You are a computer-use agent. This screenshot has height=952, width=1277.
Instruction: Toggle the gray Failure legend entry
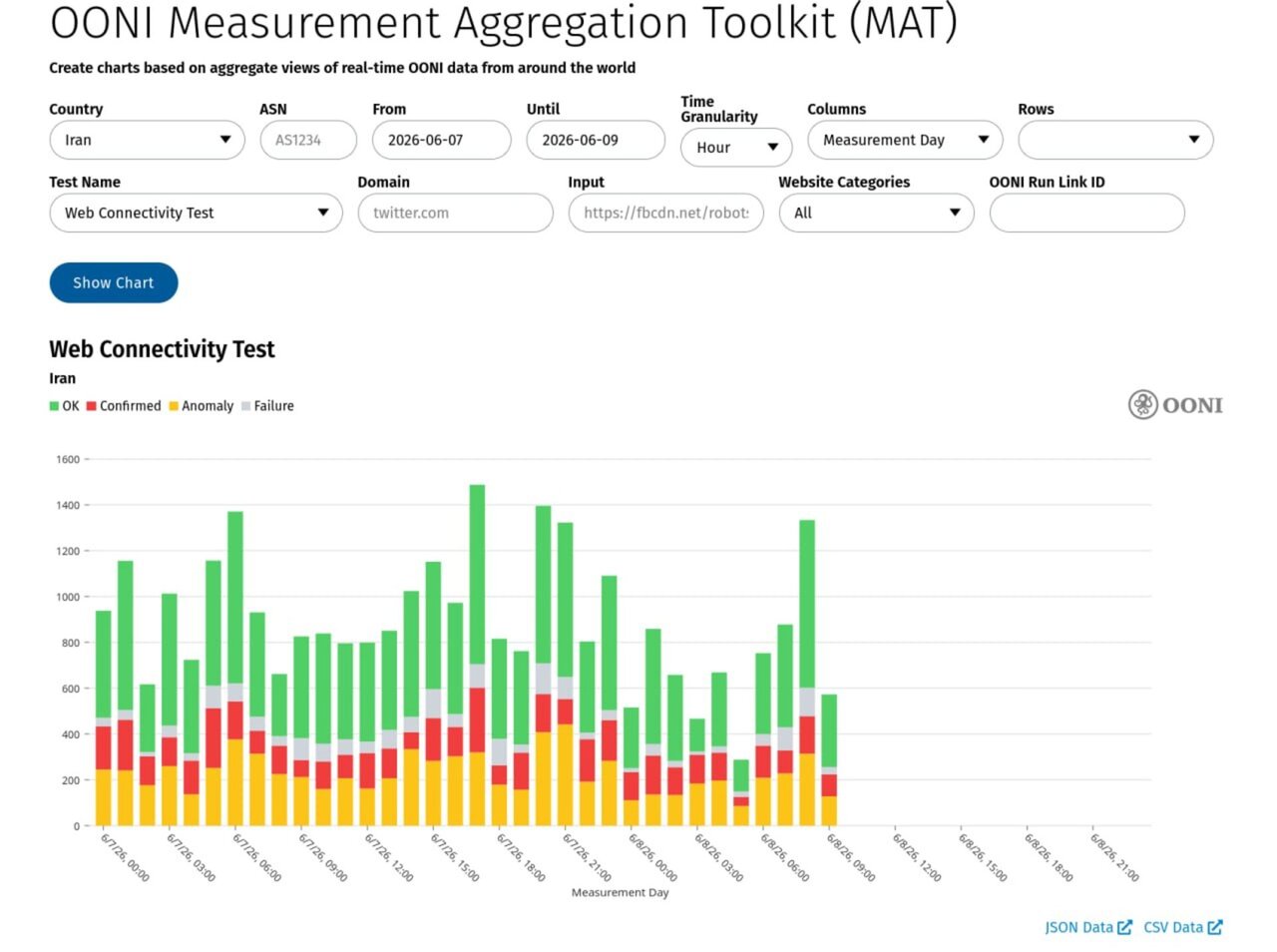(x=267, y=406)
